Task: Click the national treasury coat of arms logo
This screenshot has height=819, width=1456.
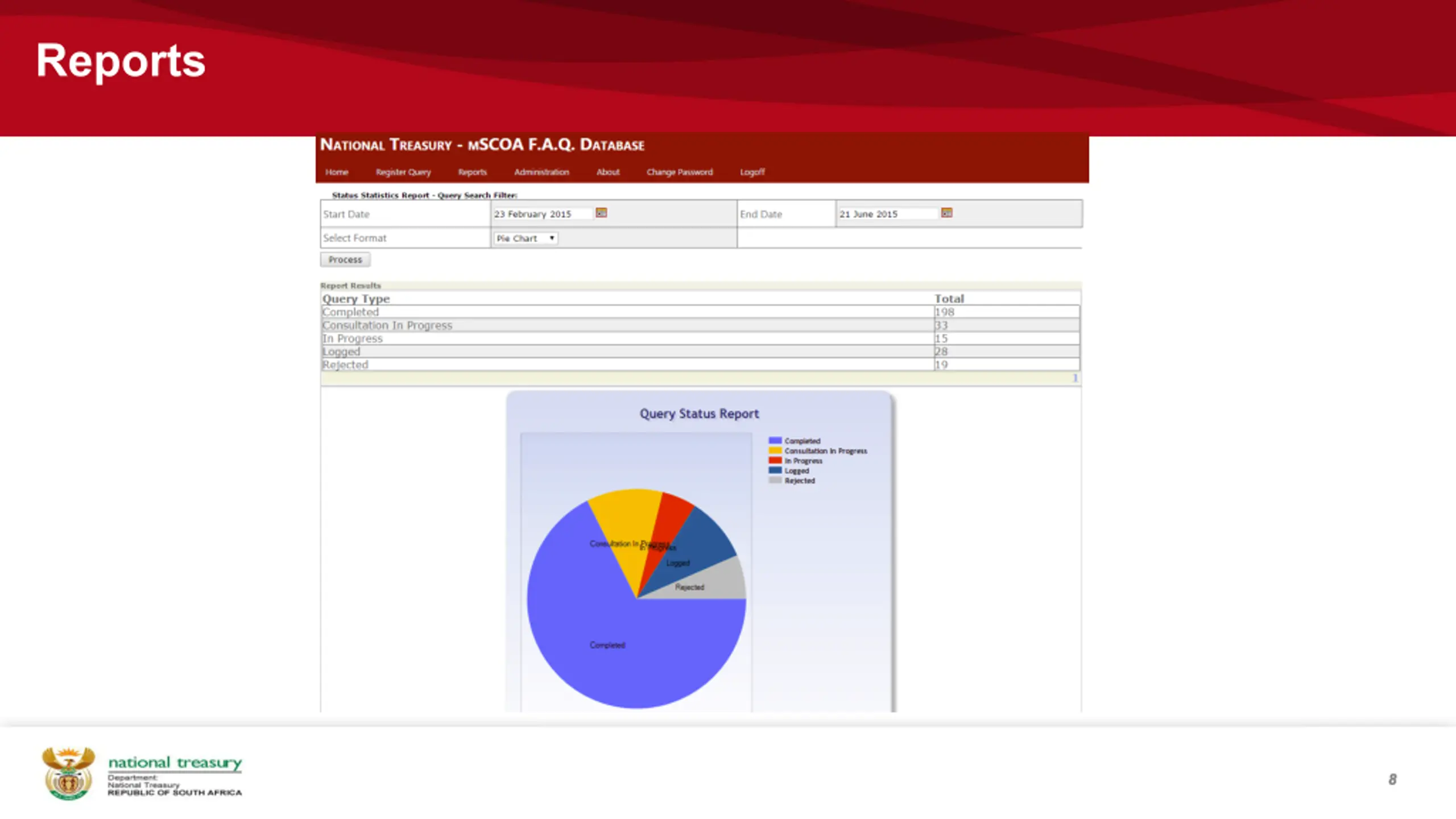Action: tap(69, 773)
